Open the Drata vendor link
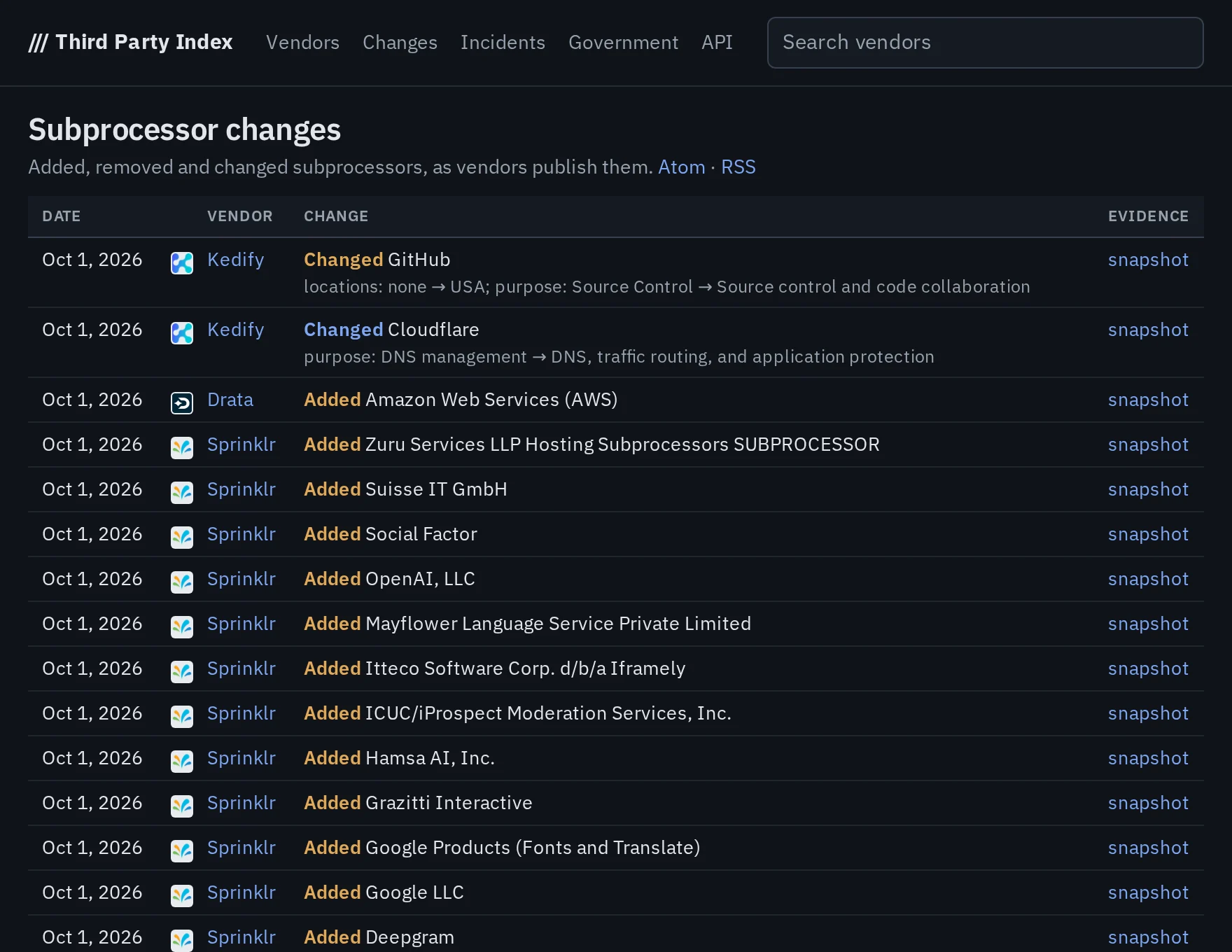The width and height of the screenshot is (1232, 952). pyautogui.click(x=230, y=400)
